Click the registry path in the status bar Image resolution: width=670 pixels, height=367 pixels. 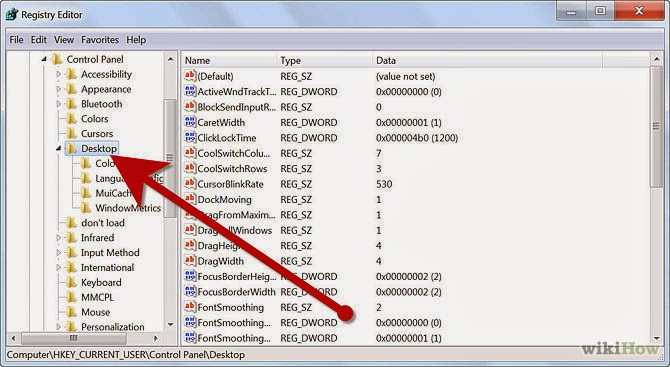tap(126, 355)
